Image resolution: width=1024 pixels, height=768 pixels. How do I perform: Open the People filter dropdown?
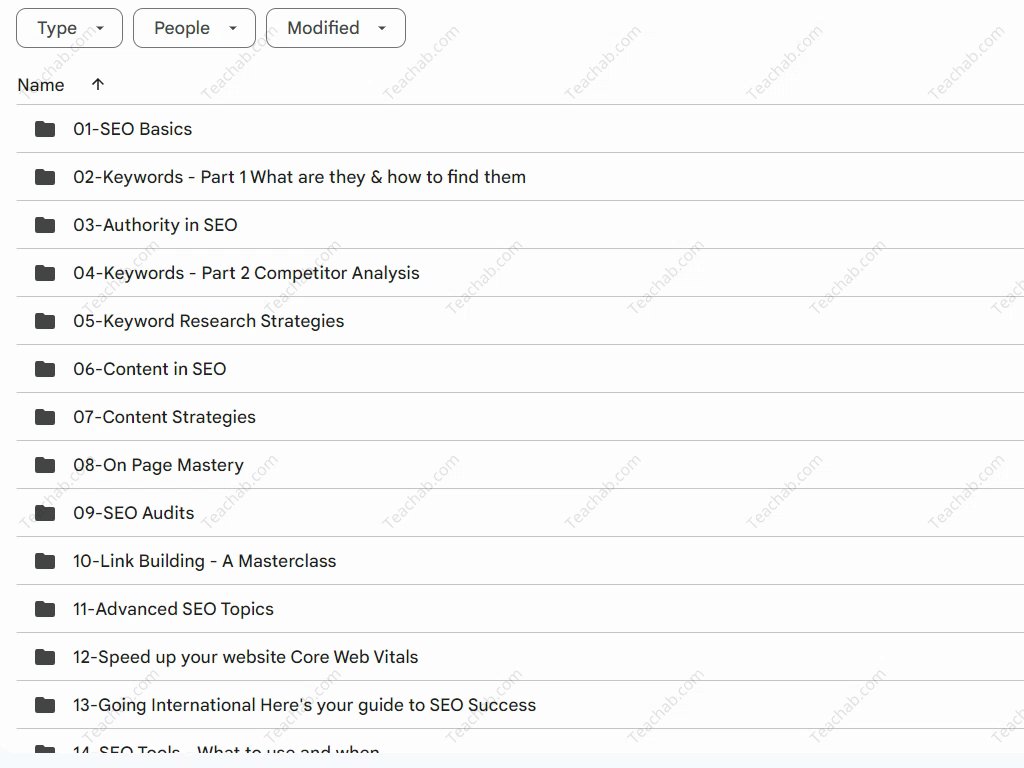(194, 28)
